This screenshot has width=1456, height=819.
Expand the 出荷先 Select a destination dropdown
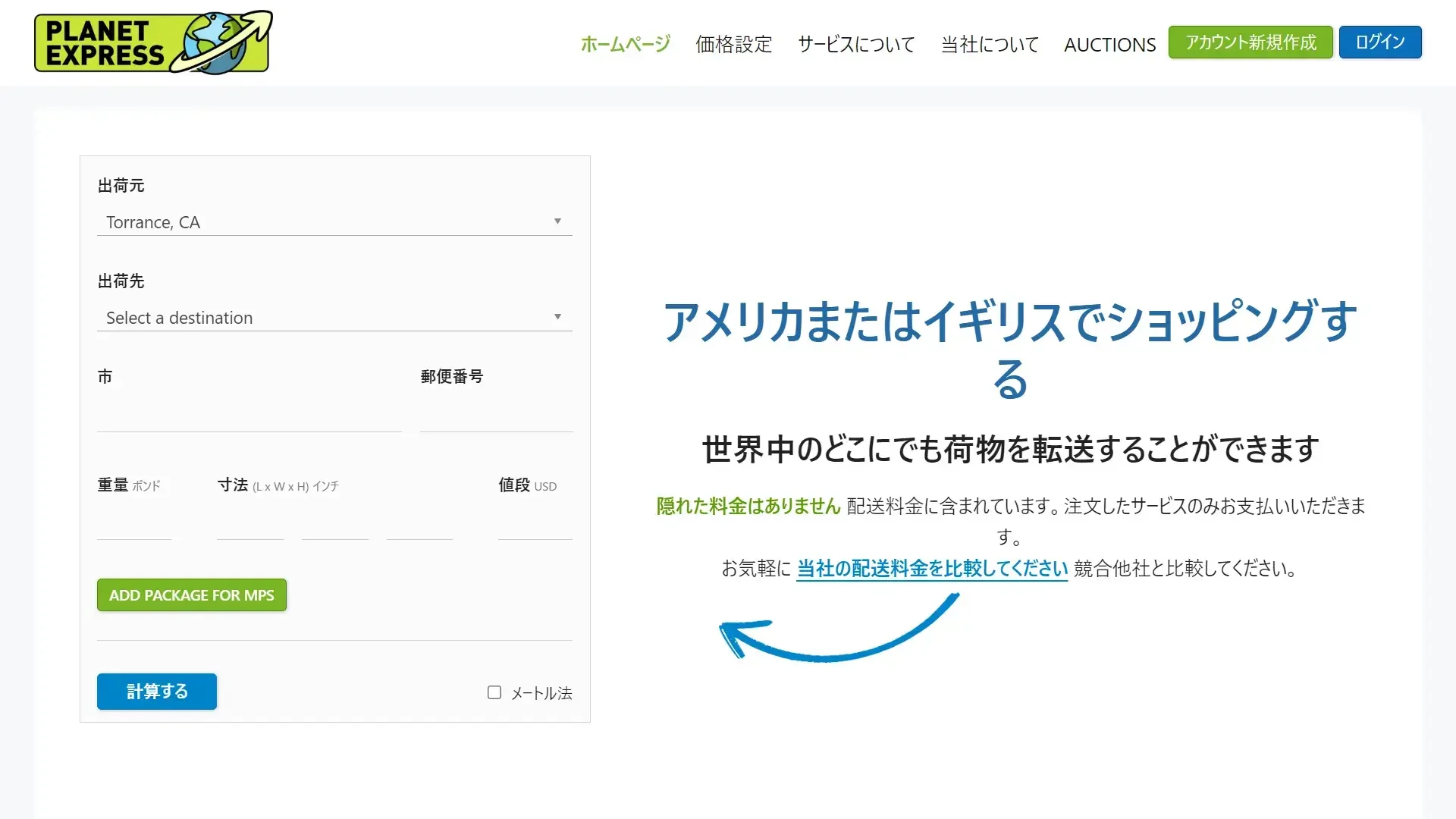(334, 318)
